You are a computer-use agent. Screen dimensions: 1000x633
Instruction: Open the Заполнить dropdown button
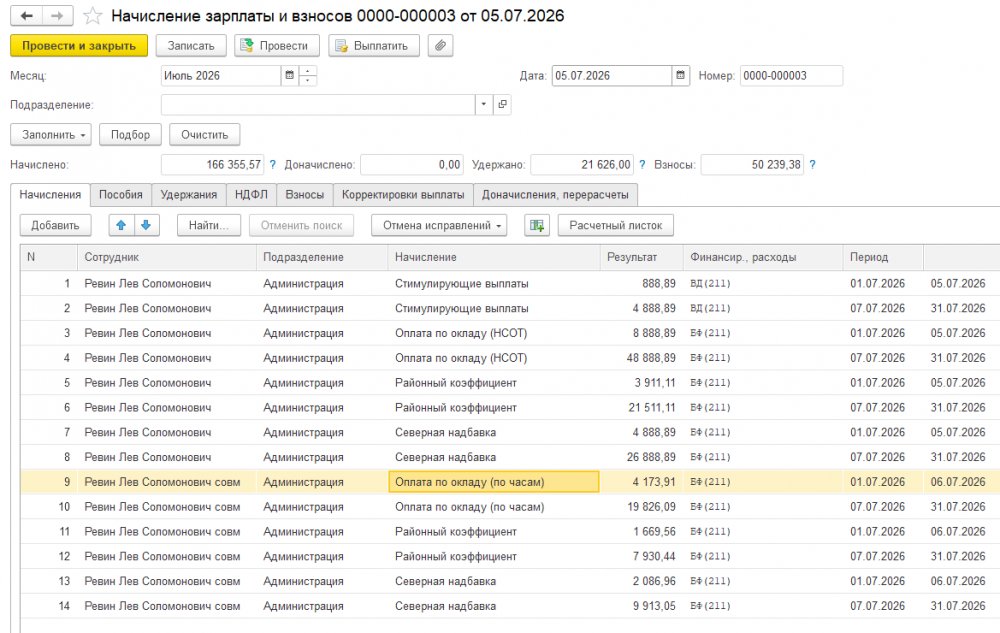point(51,135)
